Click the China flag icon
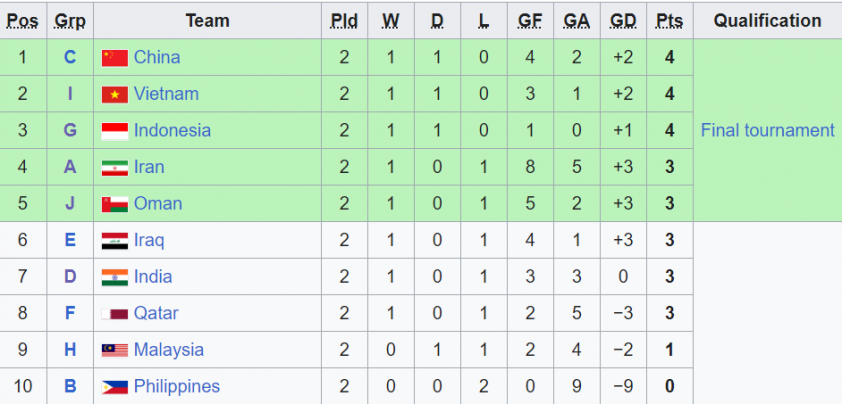This screenshot has width=842, height=404. [x=115, y=57]
